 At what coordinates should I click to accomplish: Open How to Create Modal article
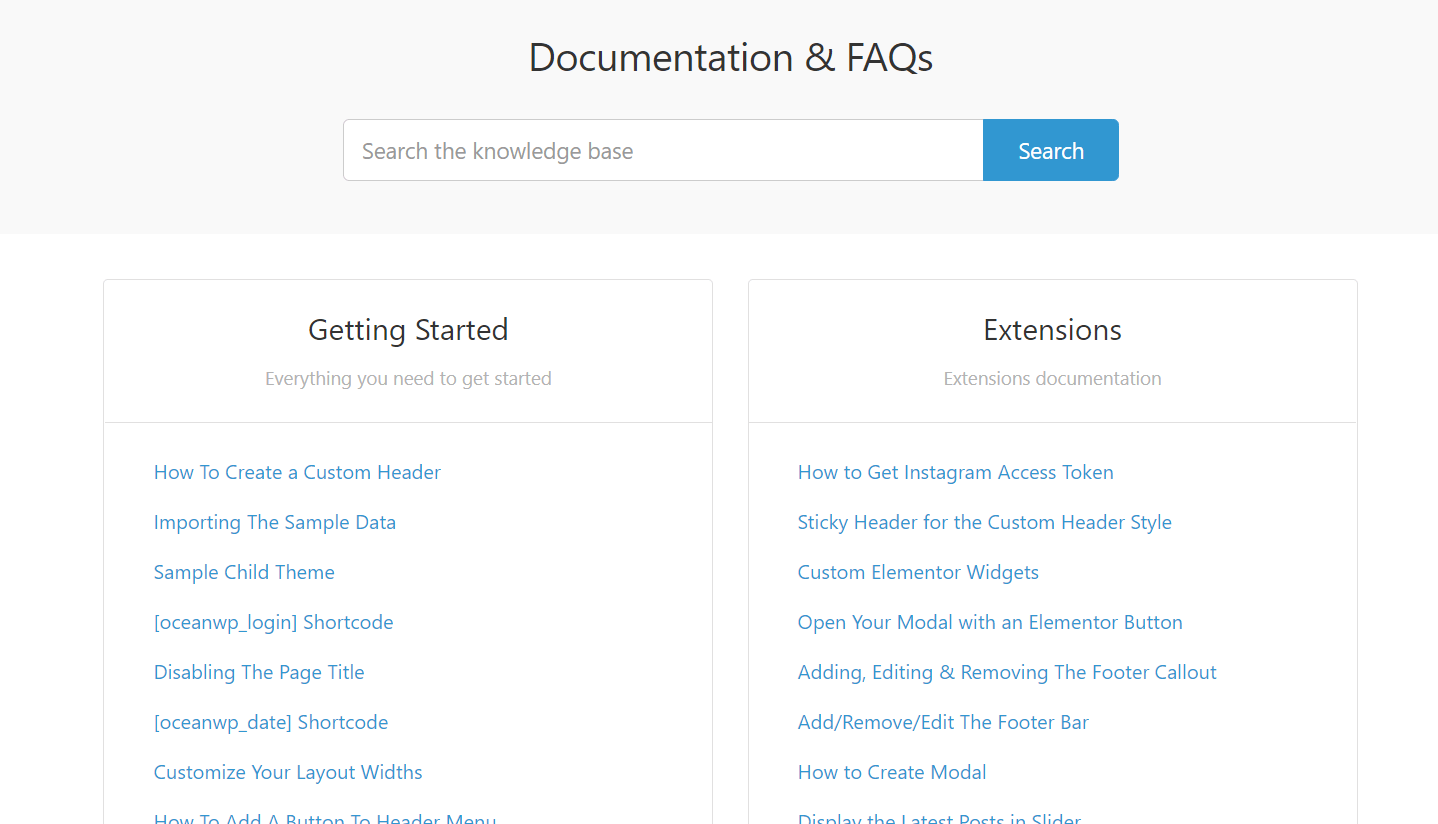pyautogui.click(x=892, y=772)
